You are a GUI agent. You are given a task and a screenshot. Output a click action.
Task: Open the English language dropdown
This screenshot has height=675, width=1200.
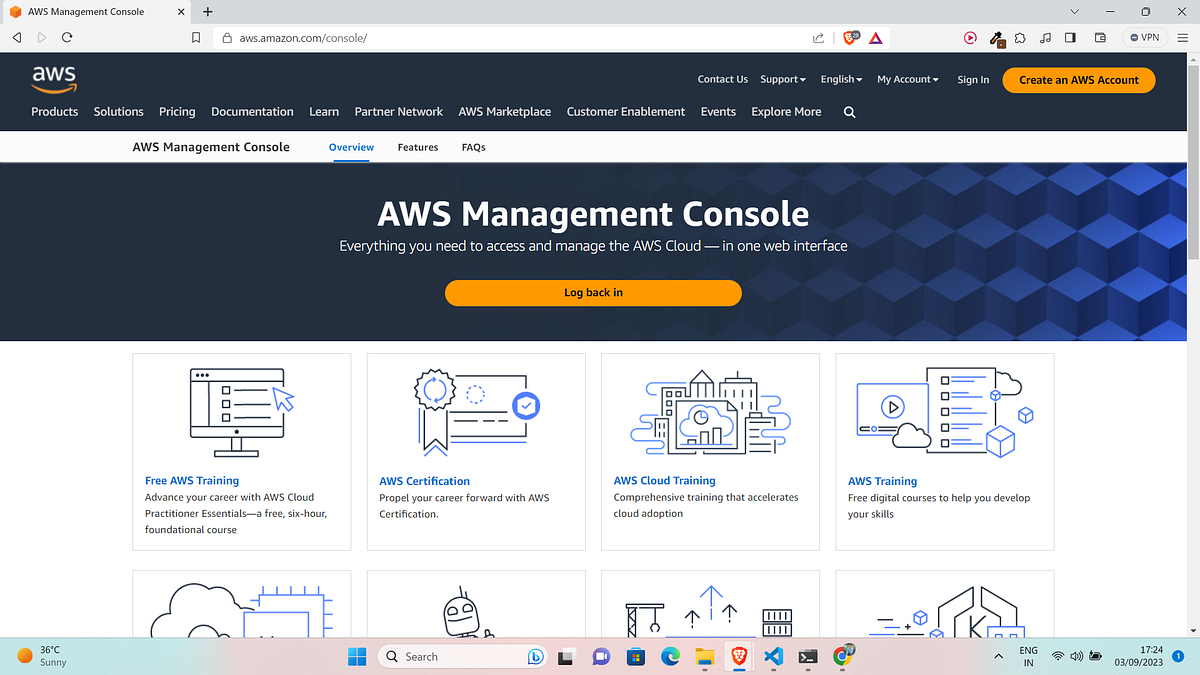coord(840,79)
